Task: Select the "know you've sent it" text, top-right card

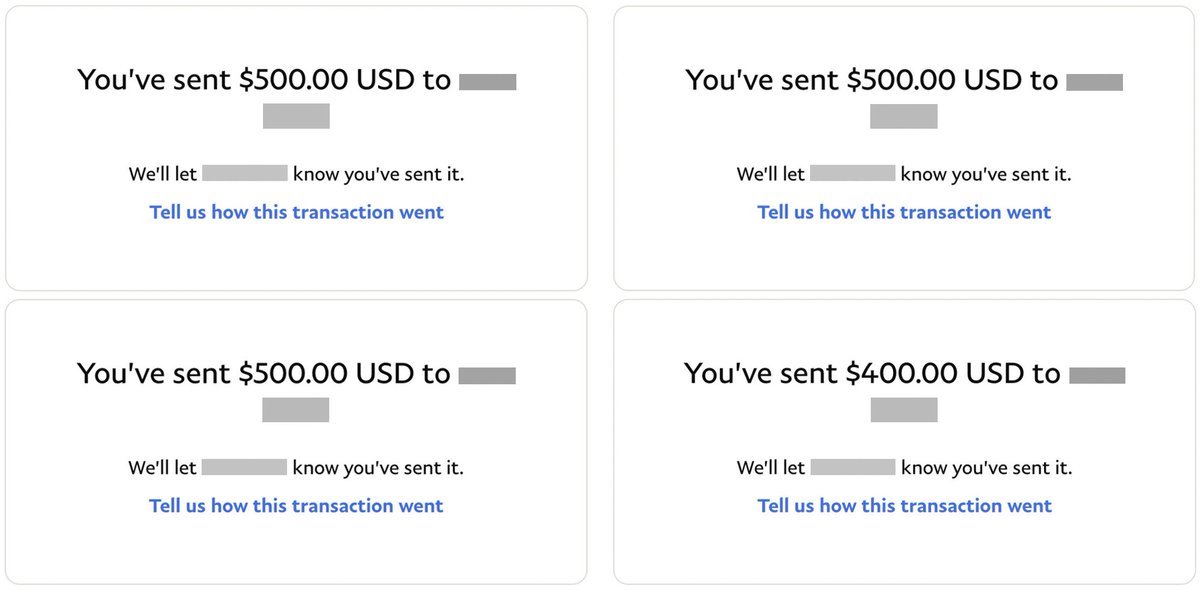Action: 986,174
